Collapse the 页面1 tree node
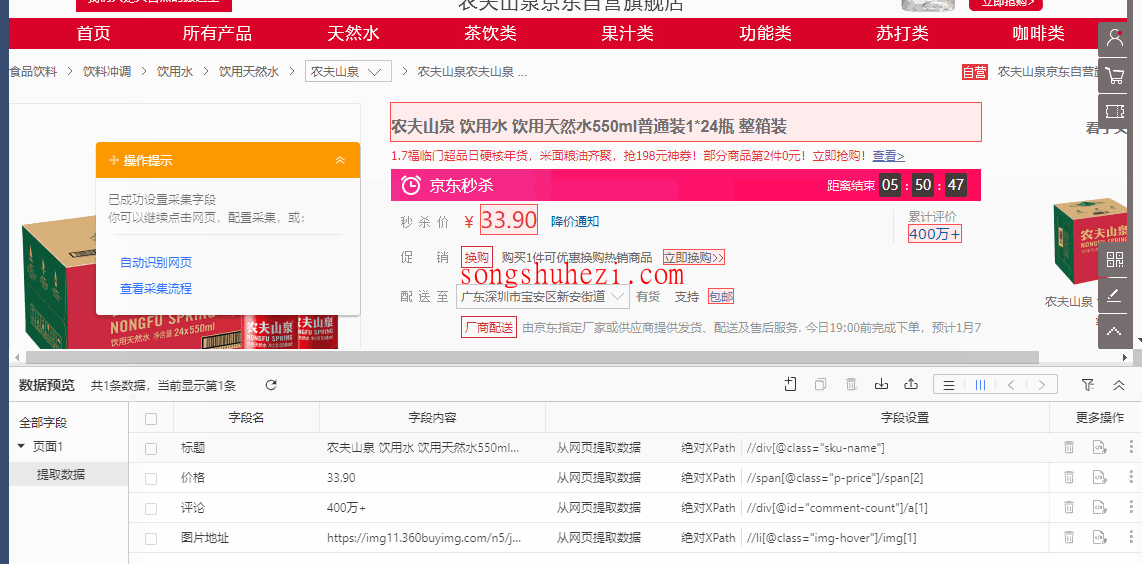This screenshot has height=564, width=1142. click(20, 446)
